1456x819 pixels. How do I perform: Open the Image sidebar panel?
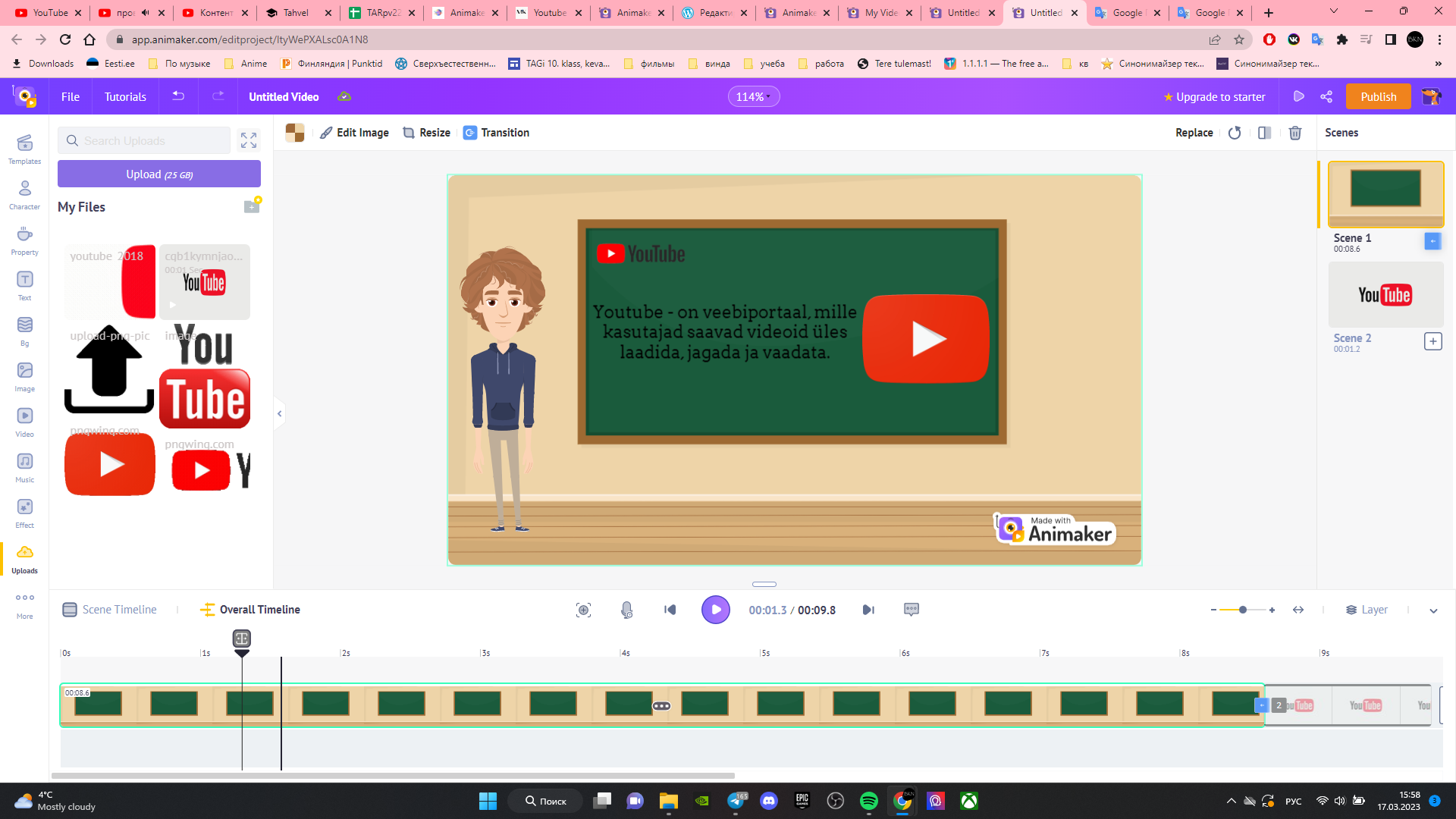click(24, 377)
